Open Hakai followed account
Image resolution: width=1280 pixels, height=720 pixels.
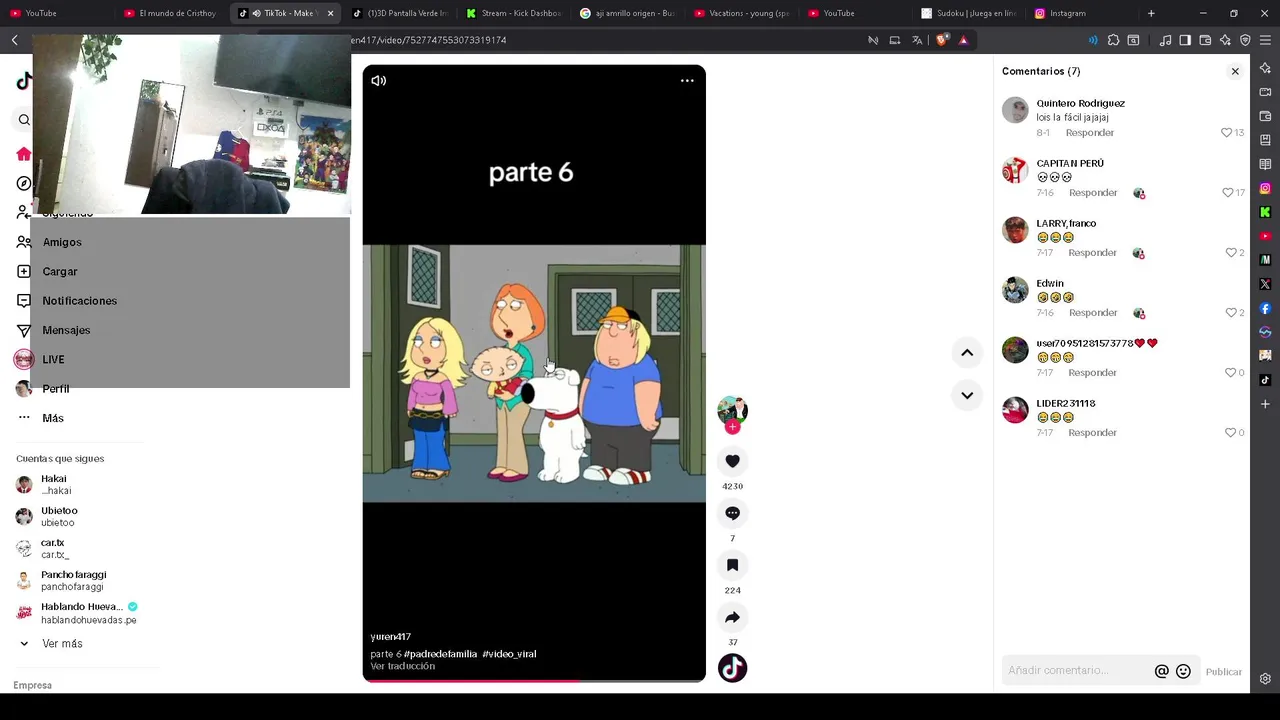click(55, 485)
